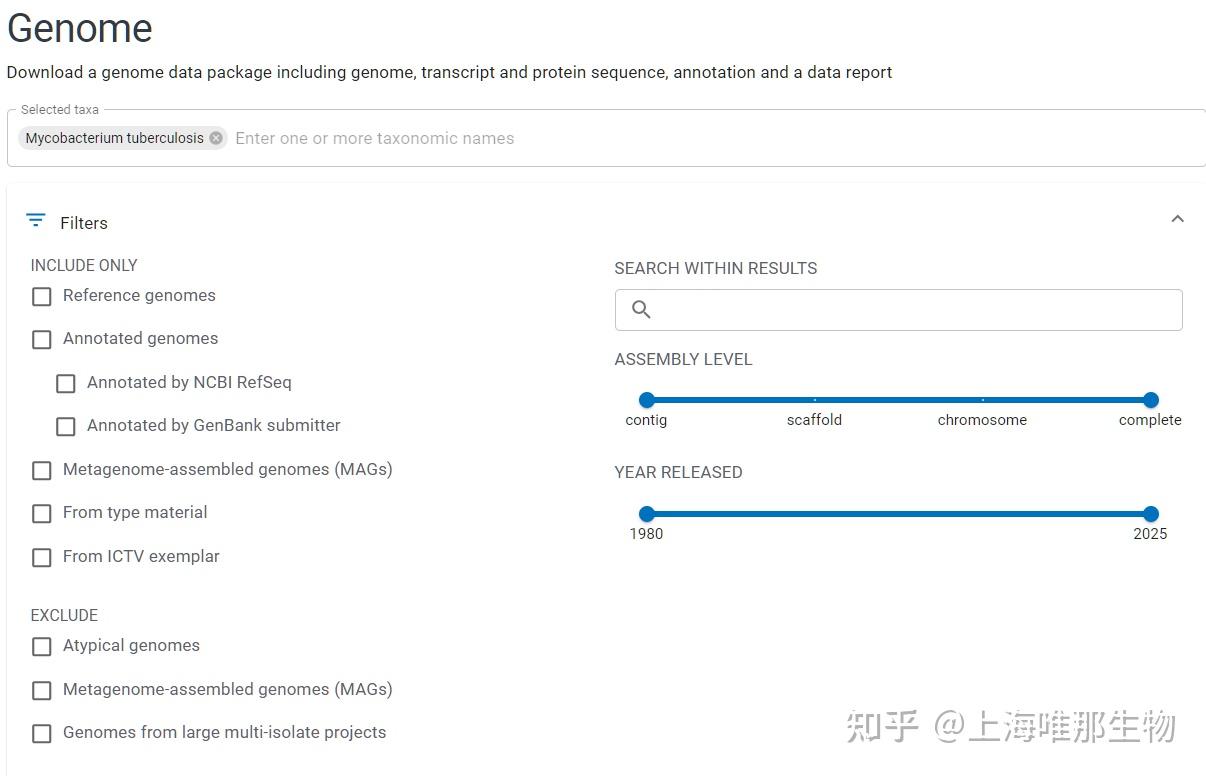Click the magnifying glass search icon
1206x776 pixels.
pos(641,309)
